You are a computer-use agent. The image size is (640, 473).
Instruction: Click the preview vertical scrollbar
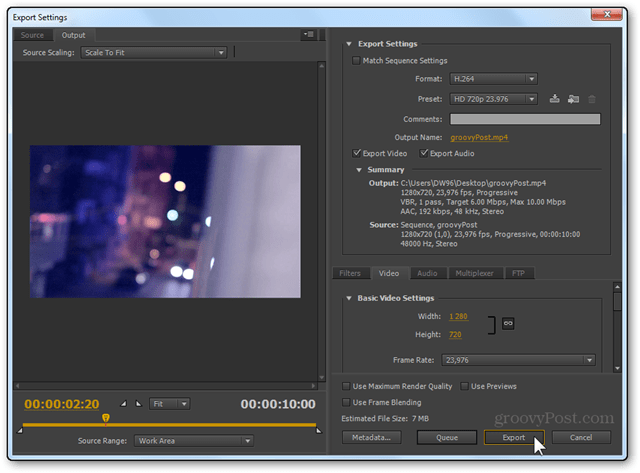[x=322, y=221]
